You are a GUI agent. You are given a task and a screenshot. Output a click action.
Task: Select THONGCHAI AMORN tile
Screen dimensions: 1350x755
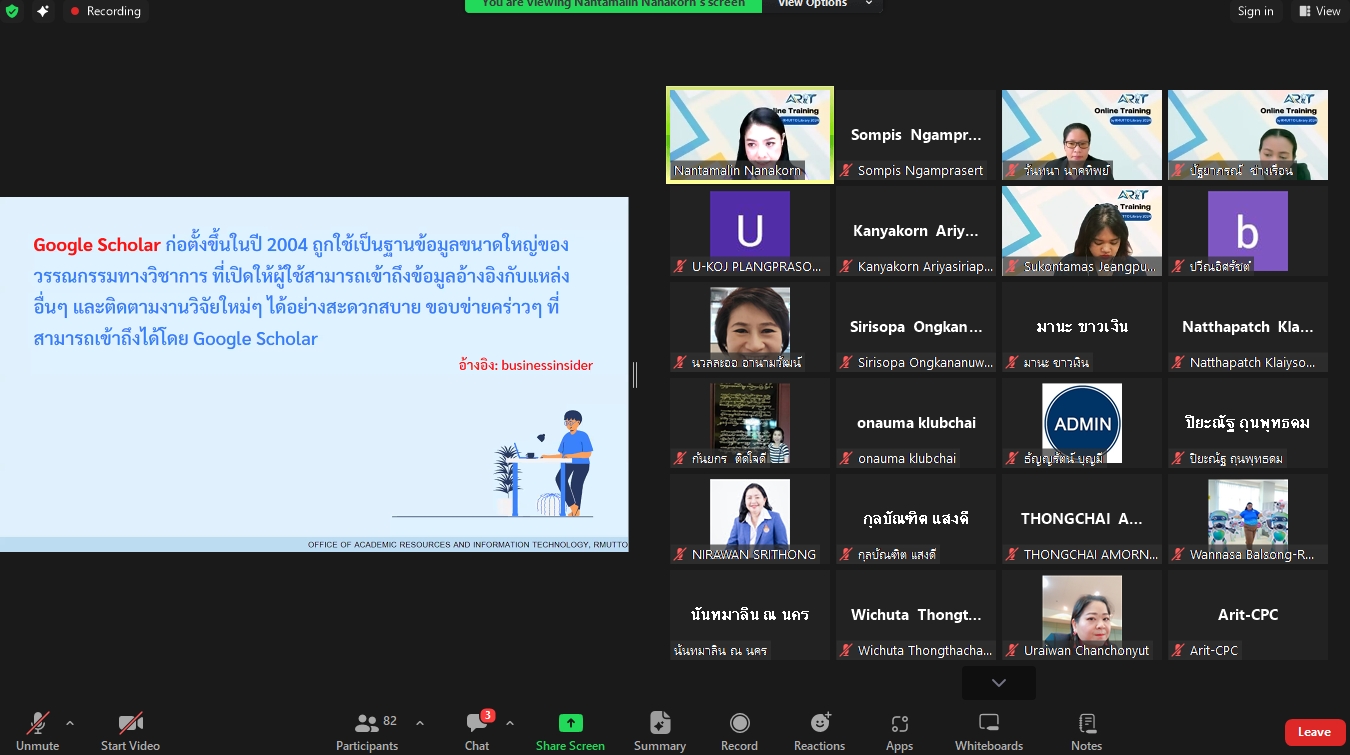coord(1082,519)
